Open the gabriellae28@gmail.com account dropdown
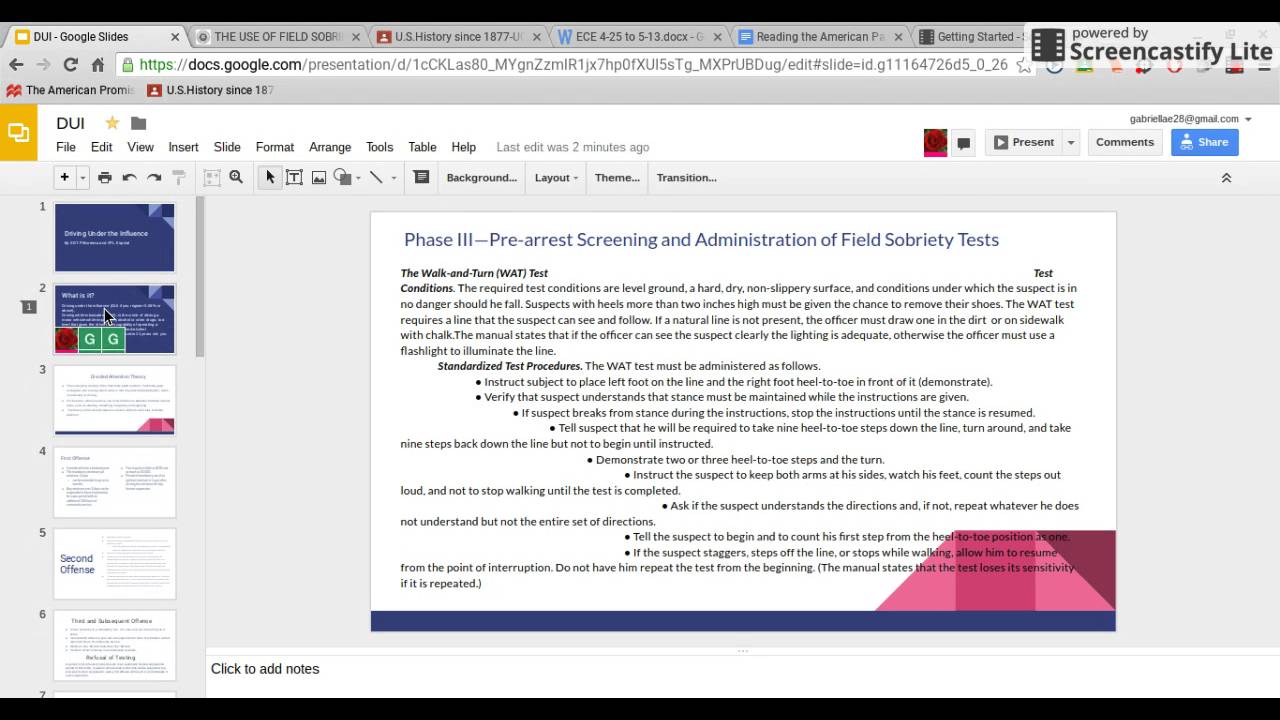This screenshot has height=720, width=1280. click(x=1190, y=118)
